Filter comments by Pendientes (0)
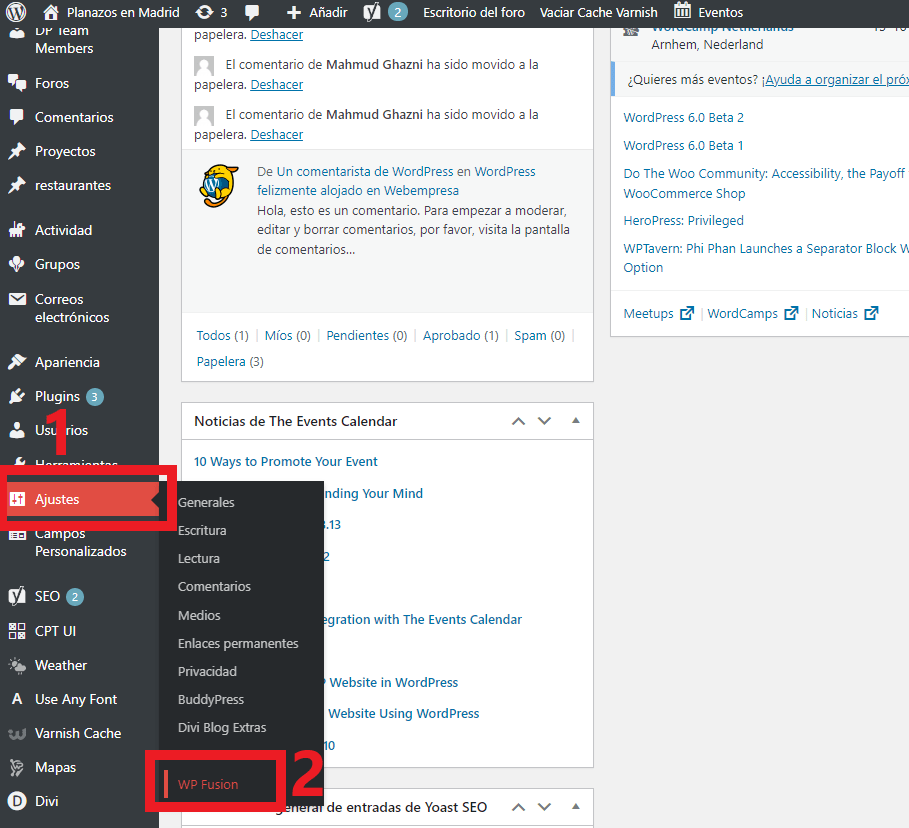The image size is (909, 828). coord(366,335)
